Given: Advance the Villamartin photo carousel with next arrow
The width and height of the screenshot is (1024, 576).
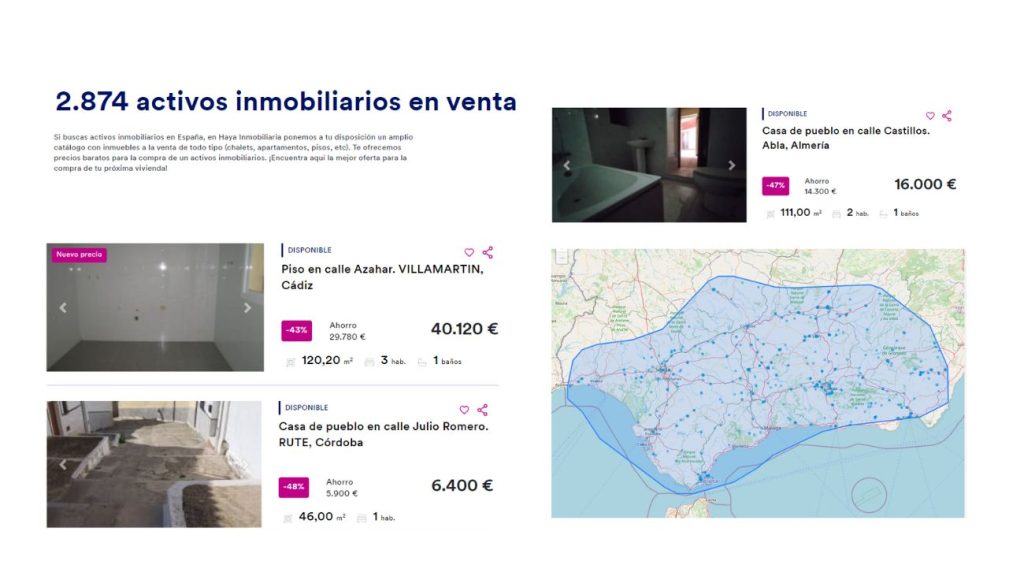Looking at the screenshot, I should [248, 308].
